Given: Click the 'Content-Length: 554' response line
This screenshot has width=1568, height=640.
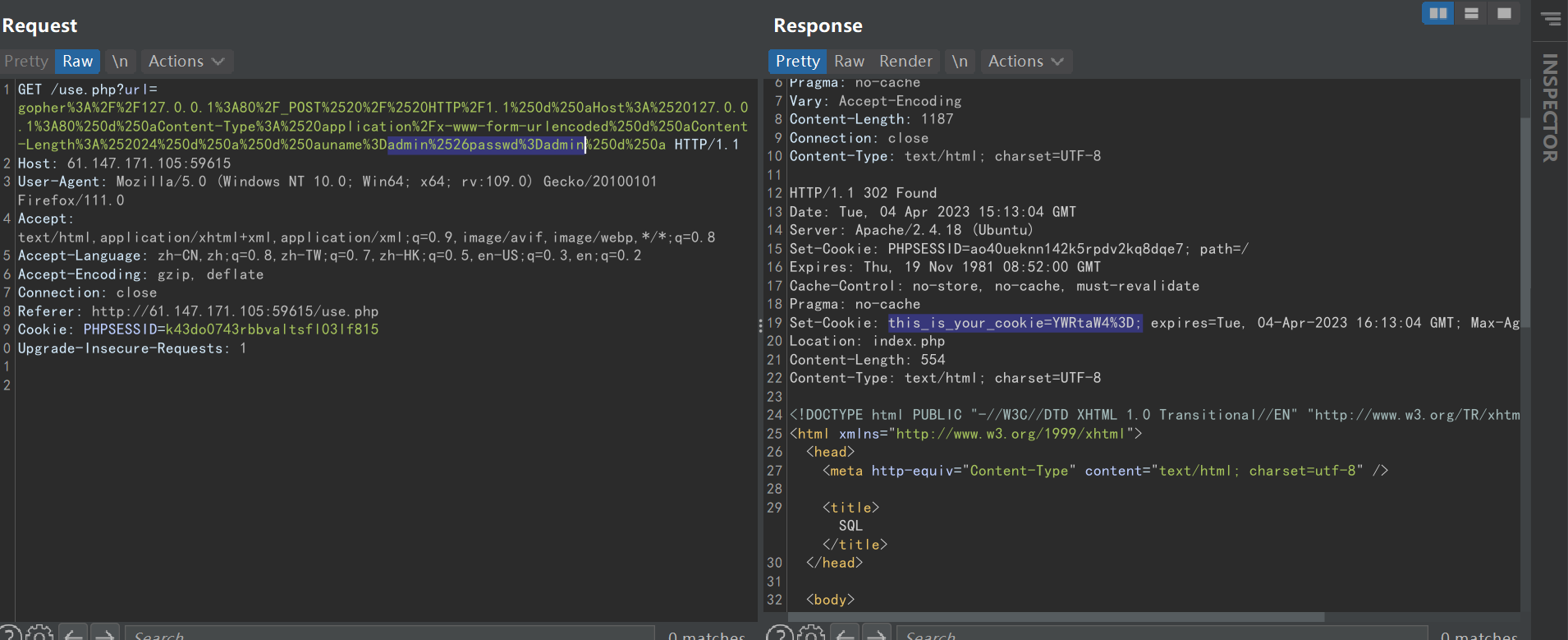Looking at the screenshot, I should pos(868,360).
